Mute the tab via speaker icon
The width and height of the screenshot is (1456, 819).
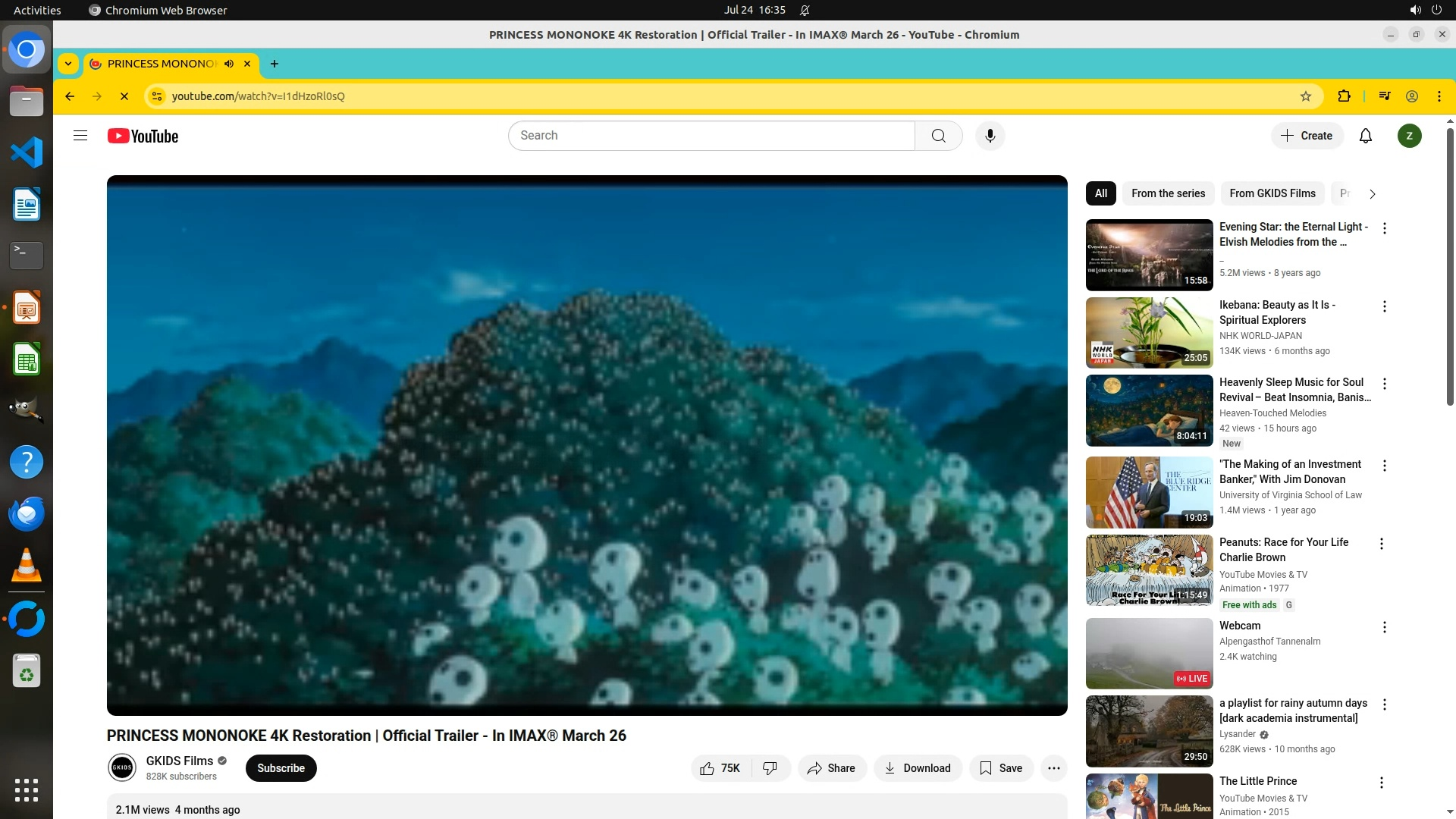click(x=229, y=64)
